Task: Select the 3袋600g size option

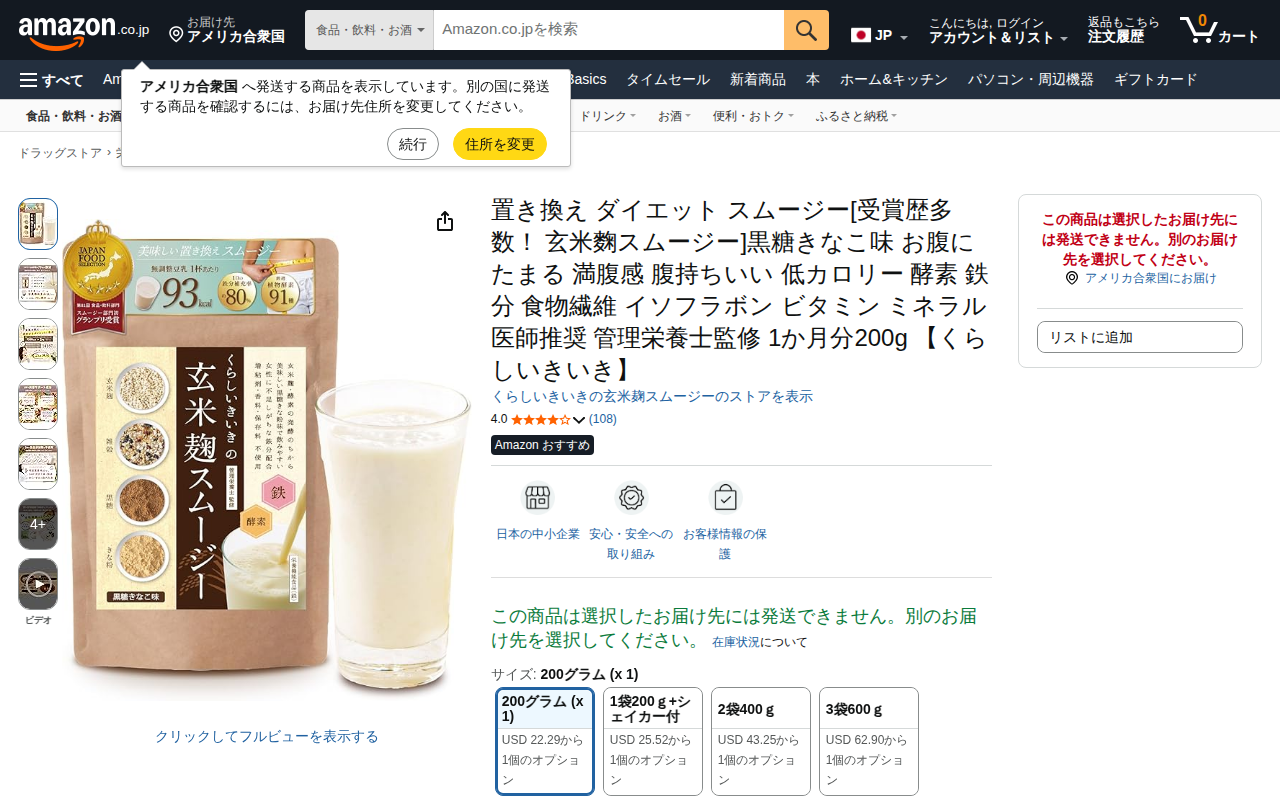Action: coord(869,741)
